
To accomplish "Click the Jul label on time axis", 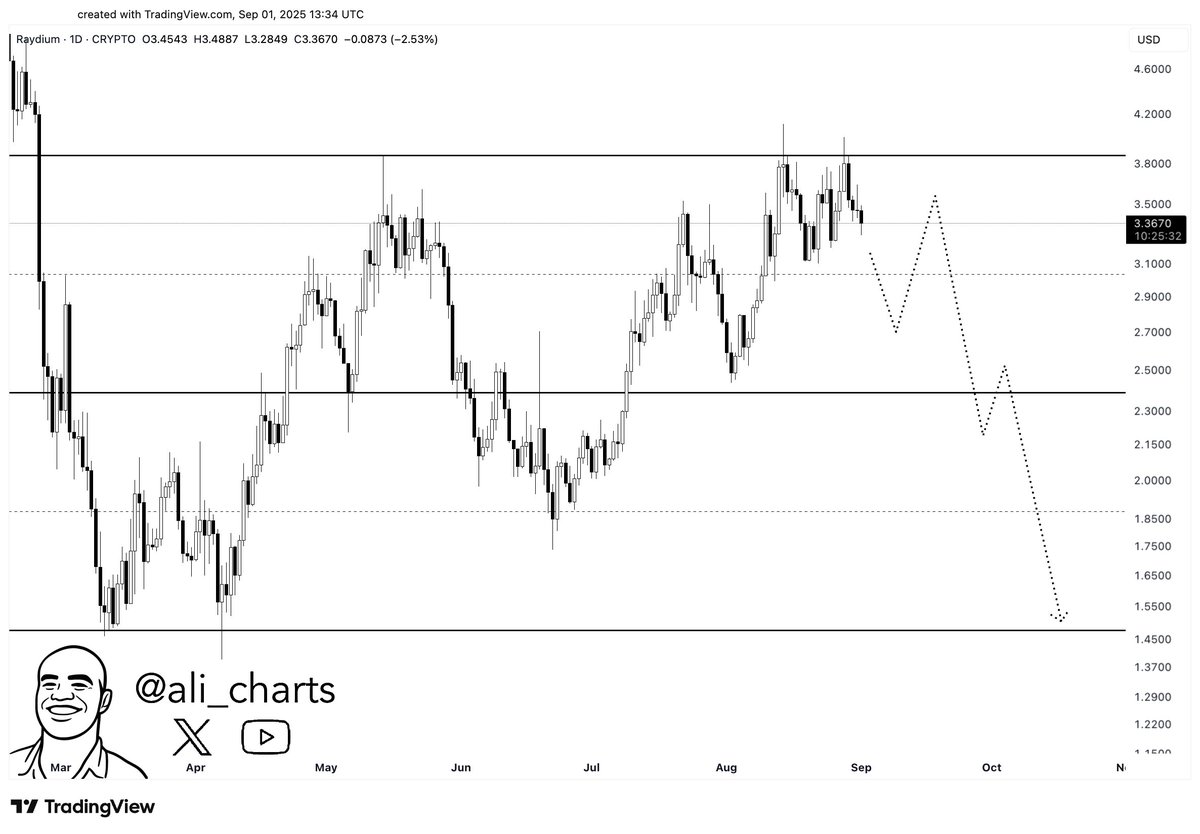I will [x=591, y=768].
